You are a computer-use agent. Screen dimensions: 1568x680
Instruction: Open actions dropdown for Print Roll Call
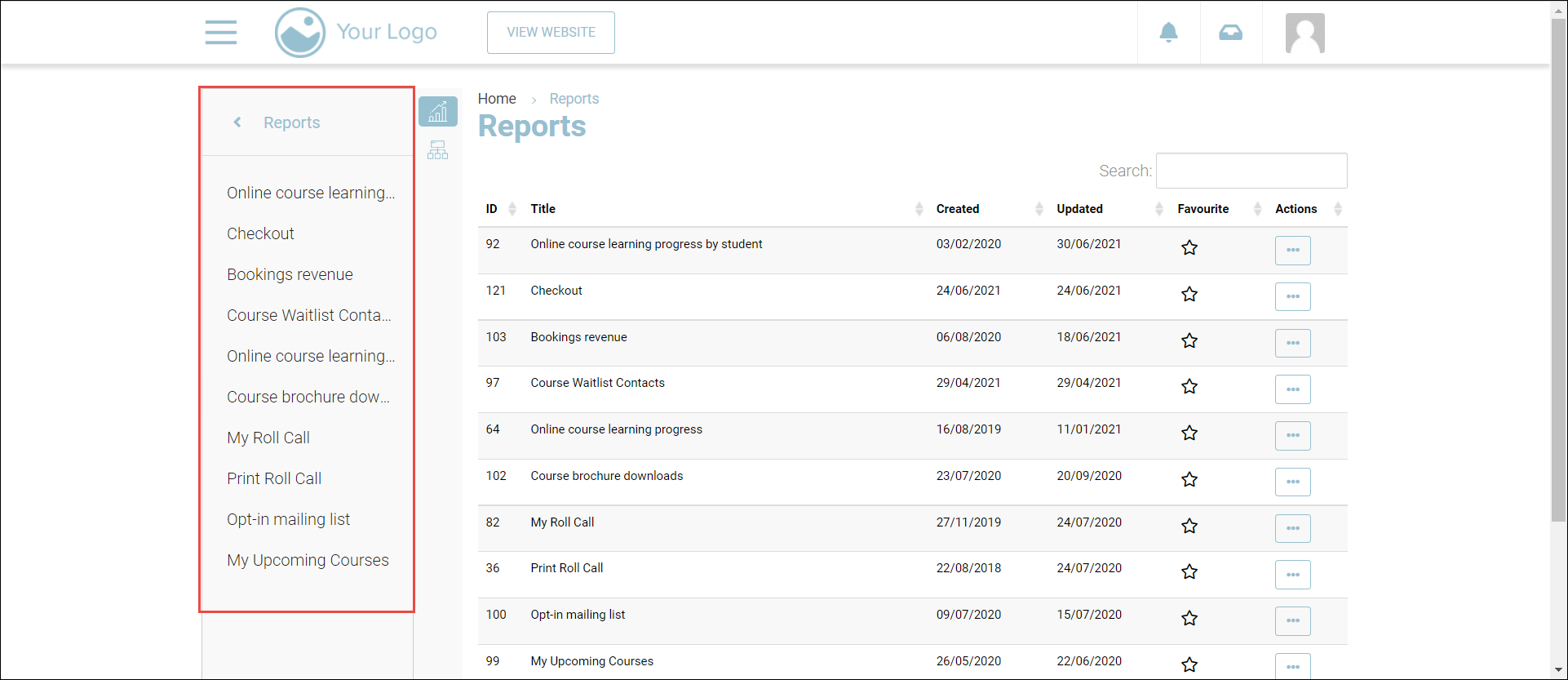coord(1292,575)
